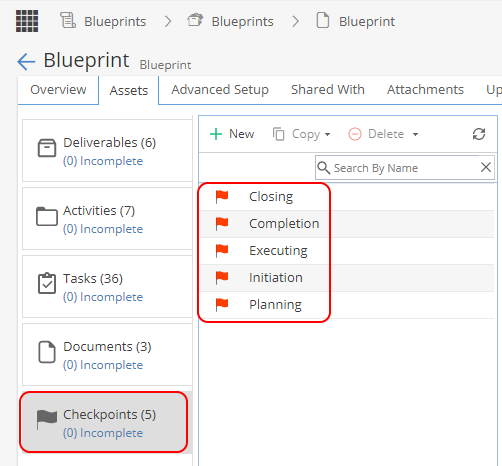Click the Search By Name field

point(405,168)
